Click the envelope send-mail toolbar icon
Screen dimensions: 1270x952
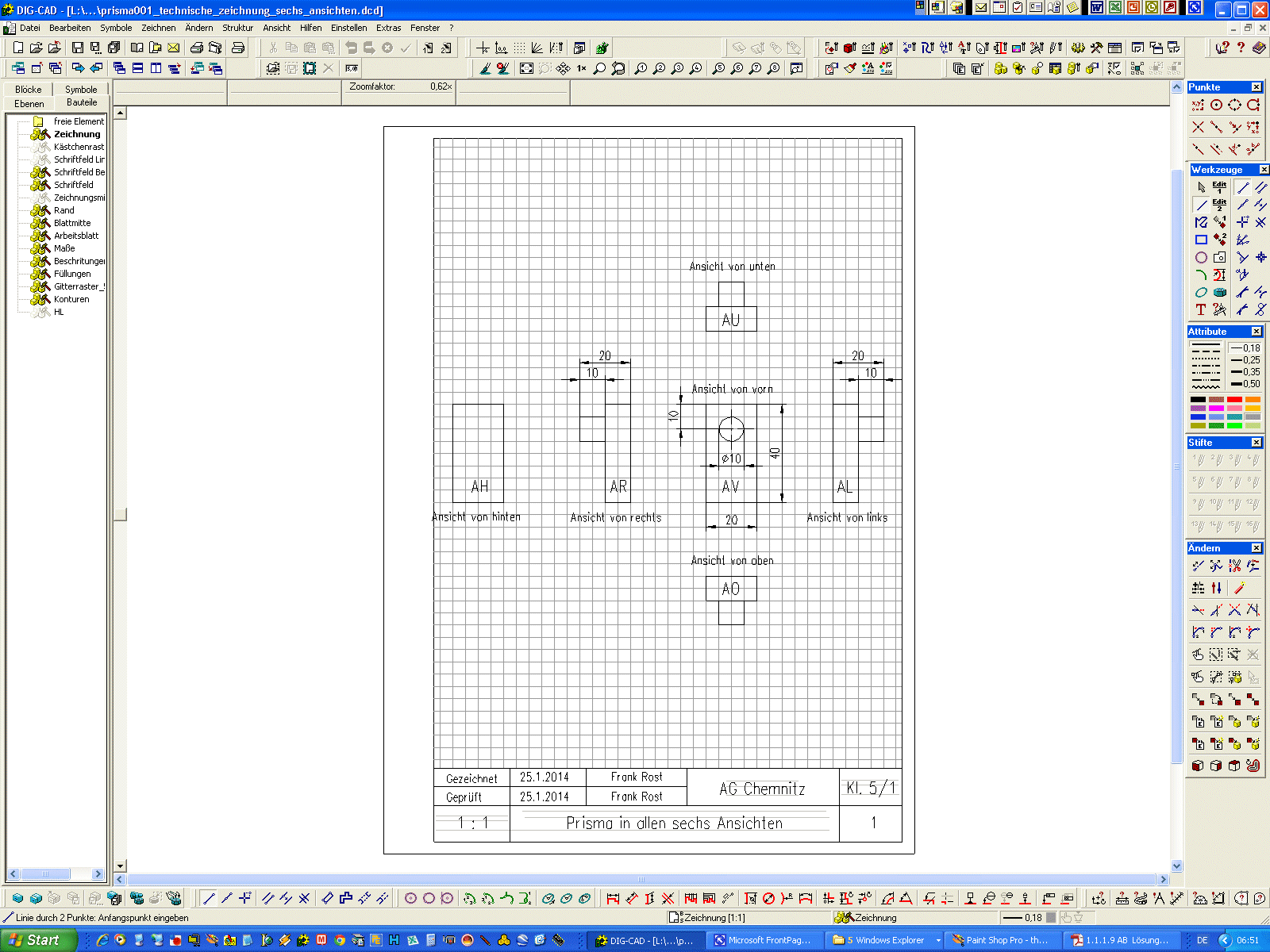click(x=174, y=48)
